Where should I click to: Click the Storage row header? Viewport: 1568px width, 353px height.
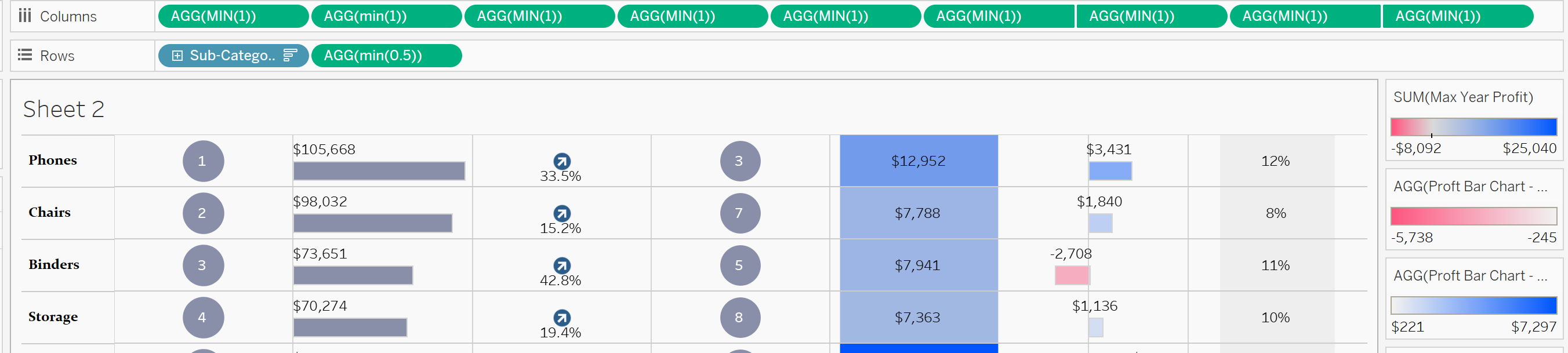coord(53,317)
